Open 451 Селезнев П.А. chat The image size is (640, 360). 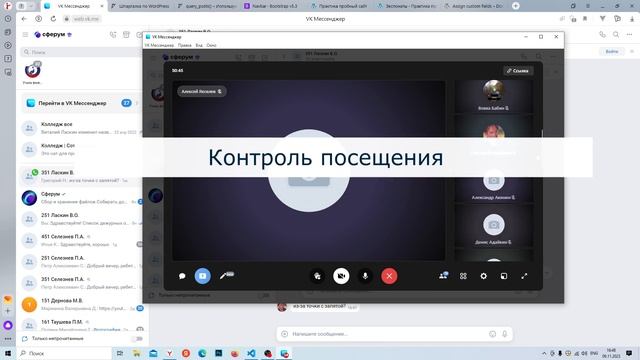81,240
